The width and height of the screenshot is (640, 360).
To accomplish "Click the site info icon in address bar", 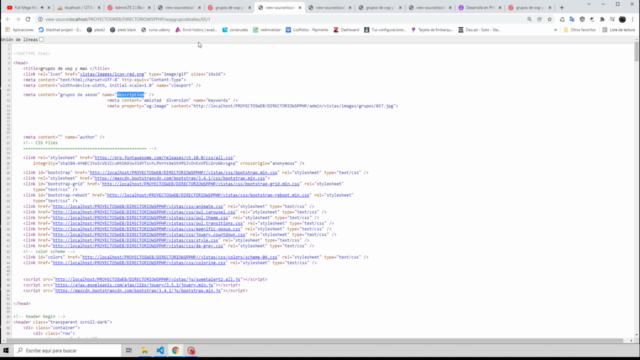I will coord(40,19).
